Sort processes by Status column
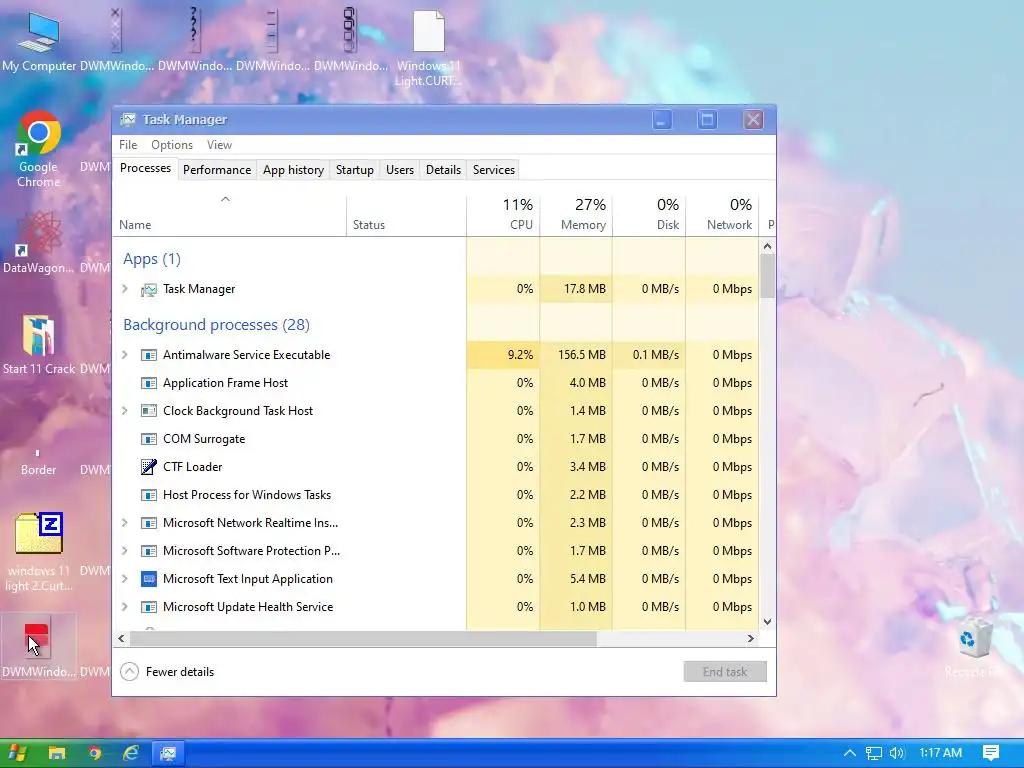1024x768 pixels. [x=406, y=216]
